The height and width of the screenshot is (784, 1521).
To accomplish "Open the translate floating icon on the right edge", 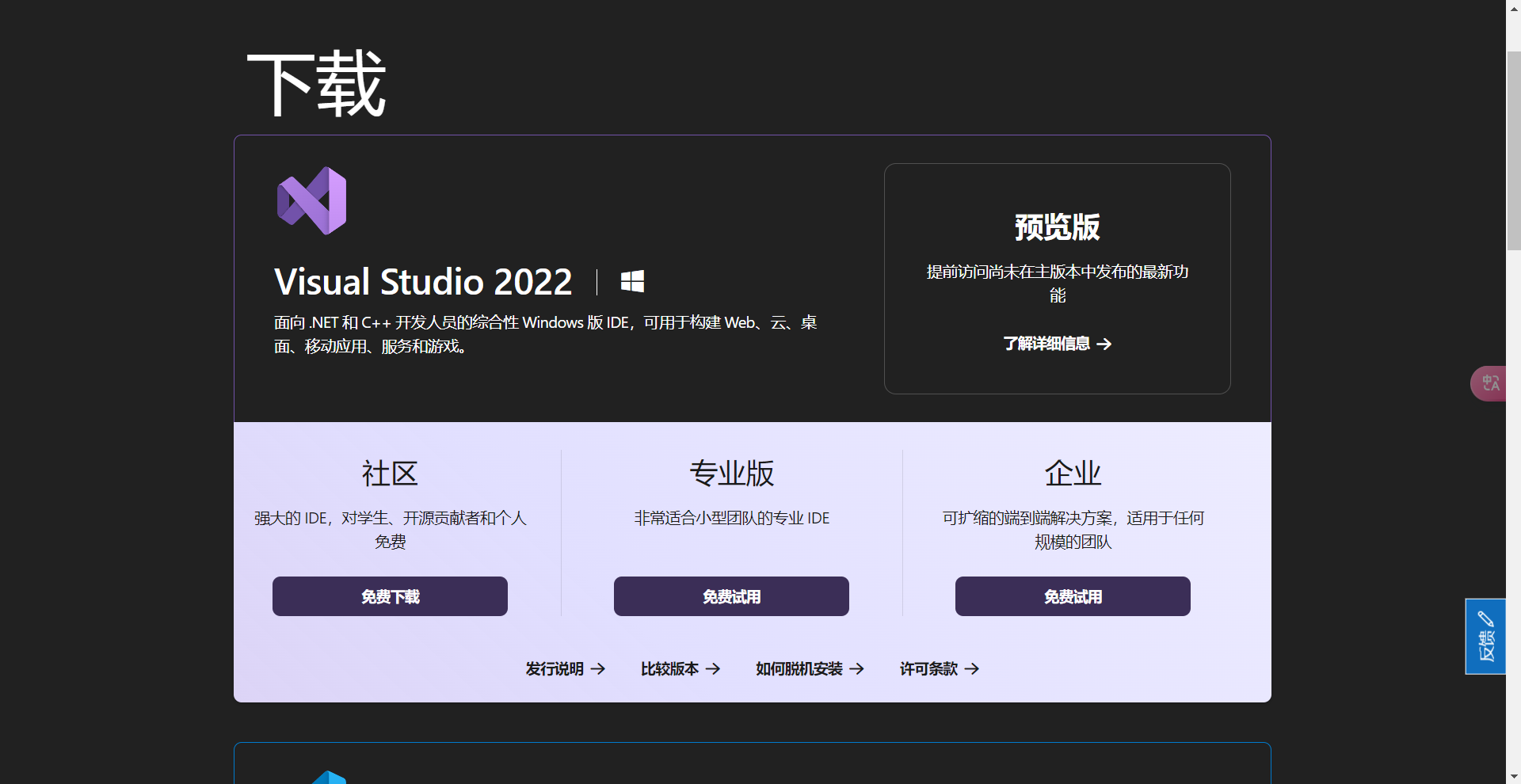I will tap(1489, 383).
